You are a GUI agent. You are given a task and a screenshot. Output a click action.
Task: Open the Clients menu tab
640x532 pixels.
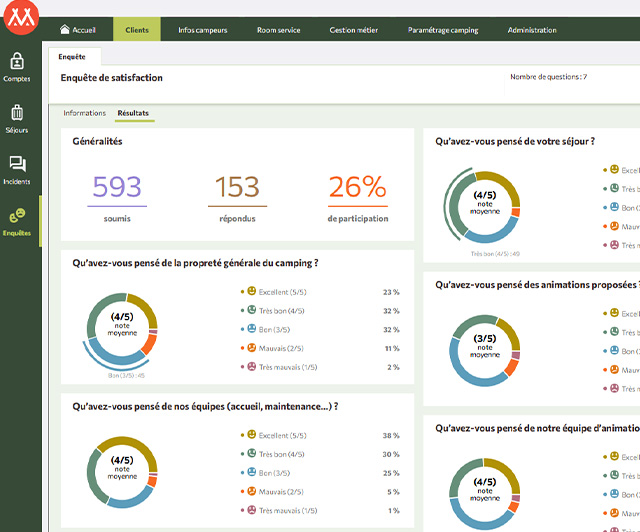point(137,30)
